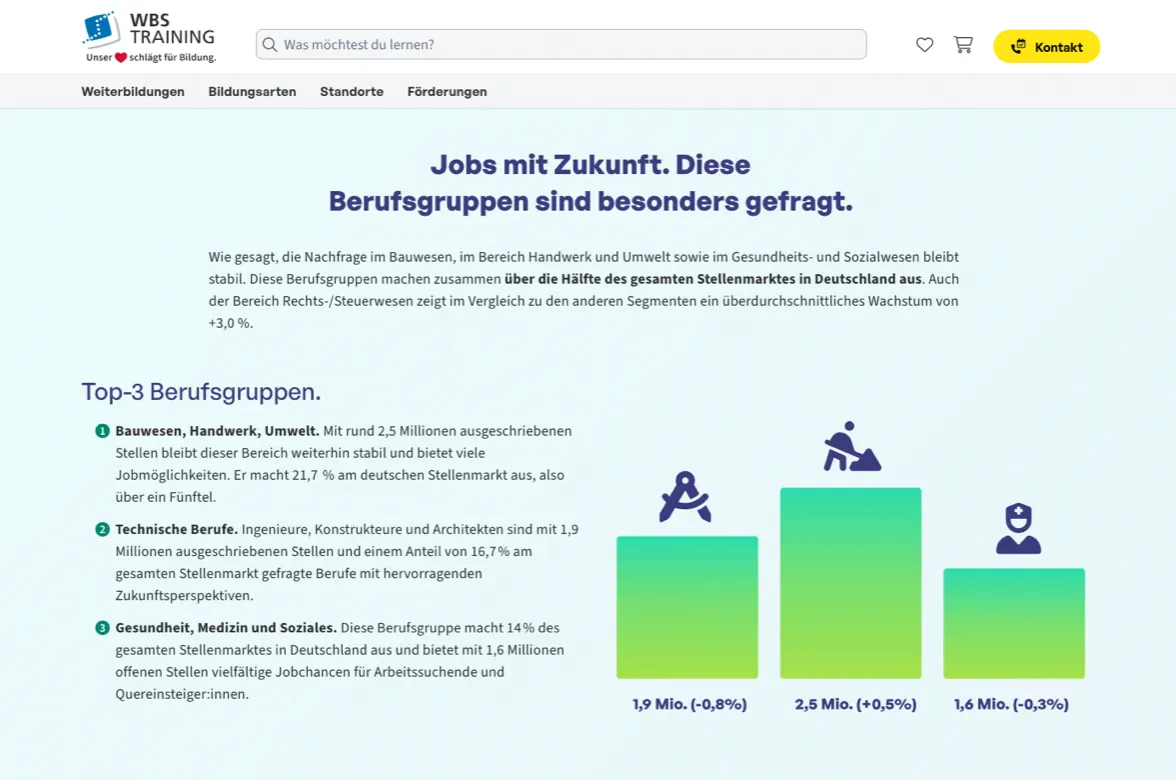Click the number 3 list badge
The height and width of the screenshot is (780, 1176).
tap(102, 629)
